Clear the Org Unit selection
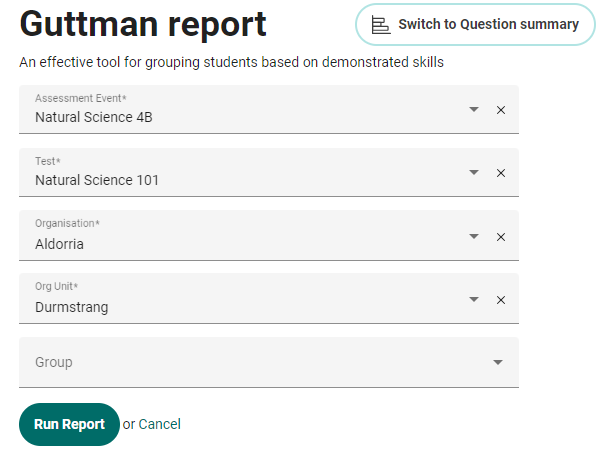Screen dimensions: 600x462 click(501, 300)
